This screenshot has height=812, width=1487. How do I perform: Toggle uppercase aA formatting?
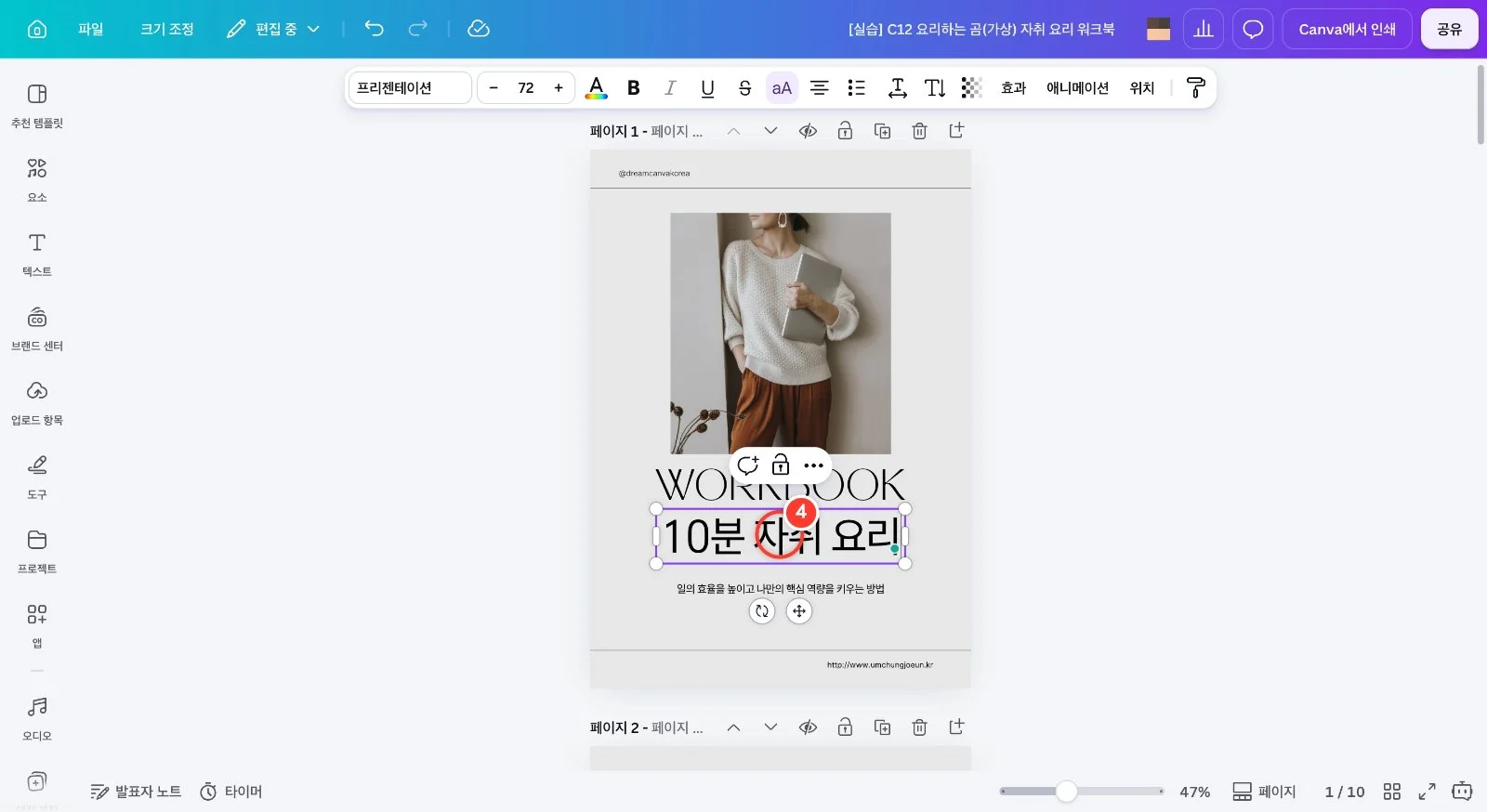pos(782,87)
